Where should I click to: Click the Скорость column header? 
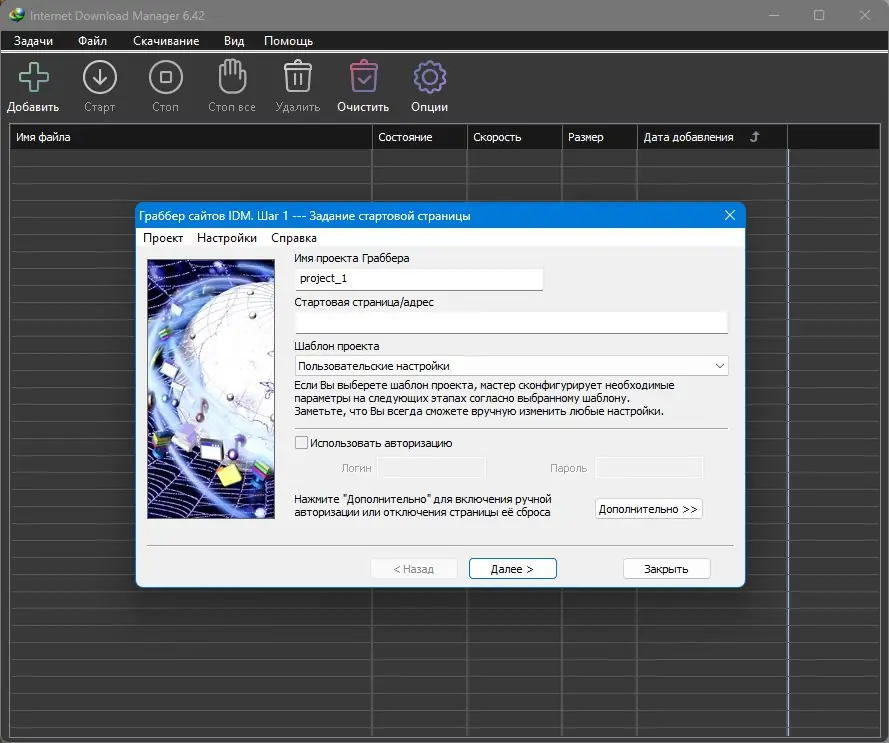[514, 137]
